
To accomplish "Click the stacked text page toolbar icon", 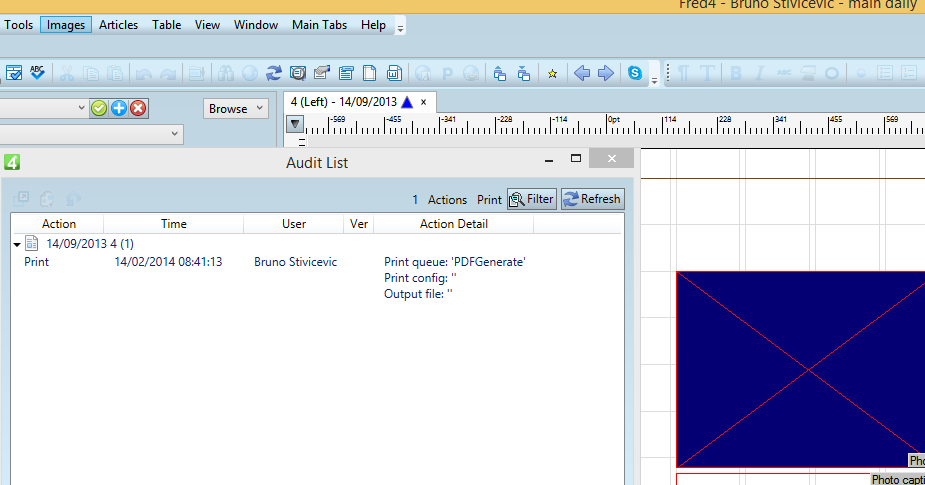I will 346,73.
